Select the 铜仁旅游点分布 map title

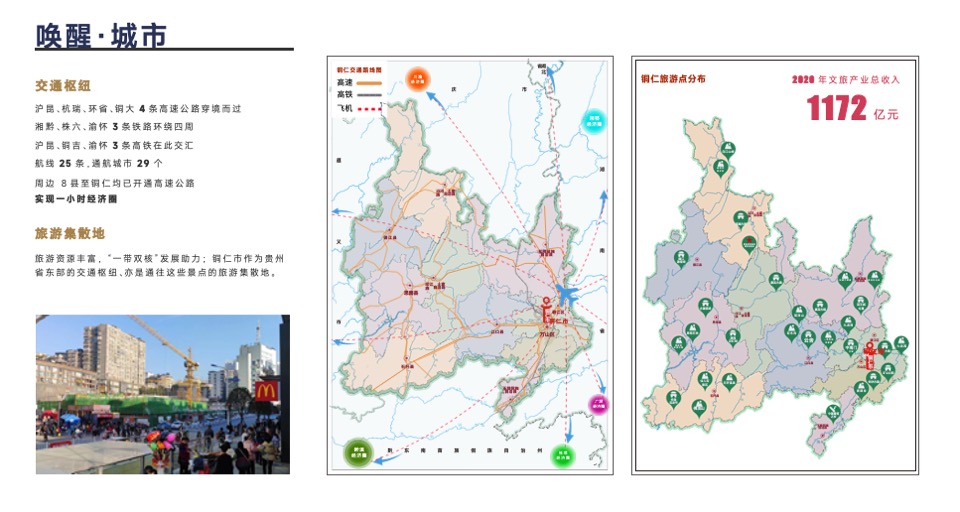click(x=672, y=78)
